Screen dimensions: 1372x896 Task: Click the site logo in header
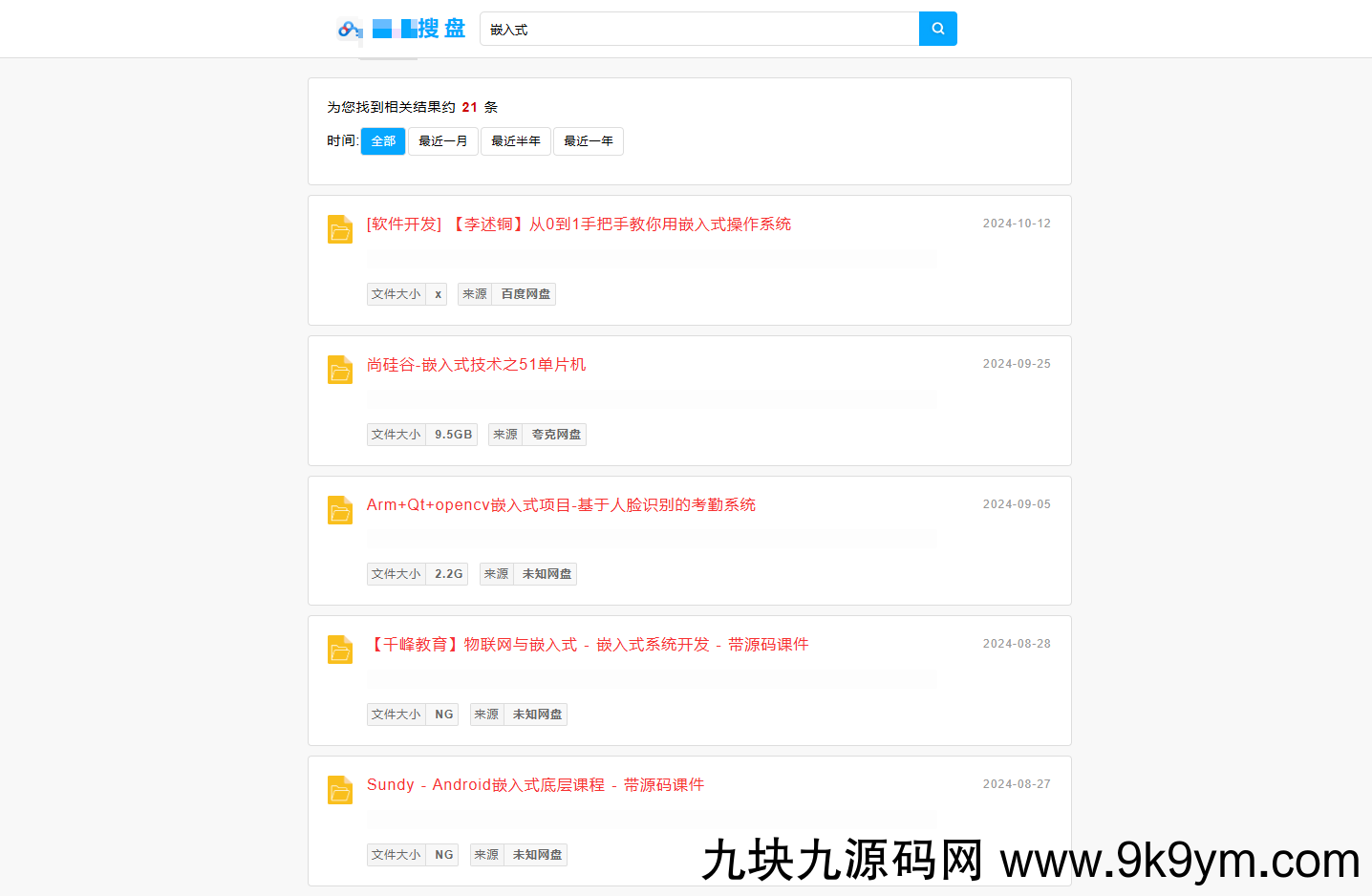tap(402, 29)
